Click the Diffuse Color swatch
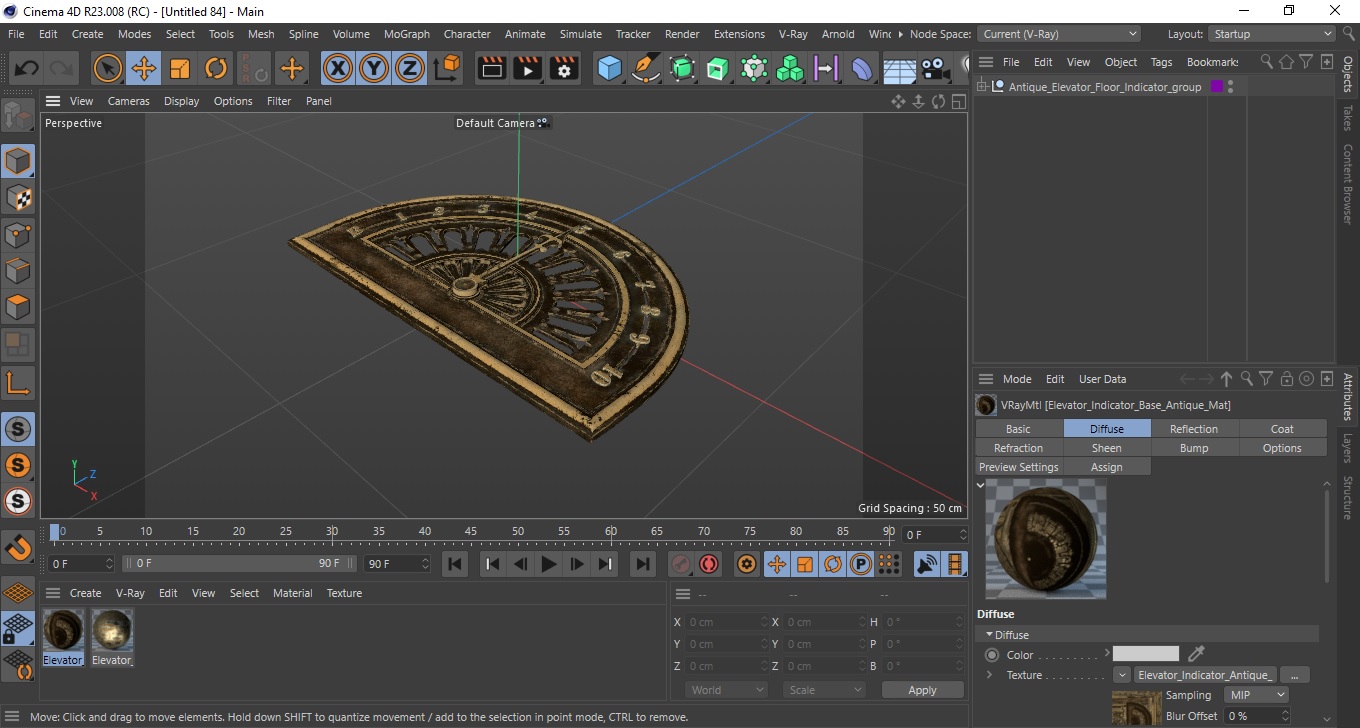The height and width of the screenshot is (728, 1360). point(1146,655)
